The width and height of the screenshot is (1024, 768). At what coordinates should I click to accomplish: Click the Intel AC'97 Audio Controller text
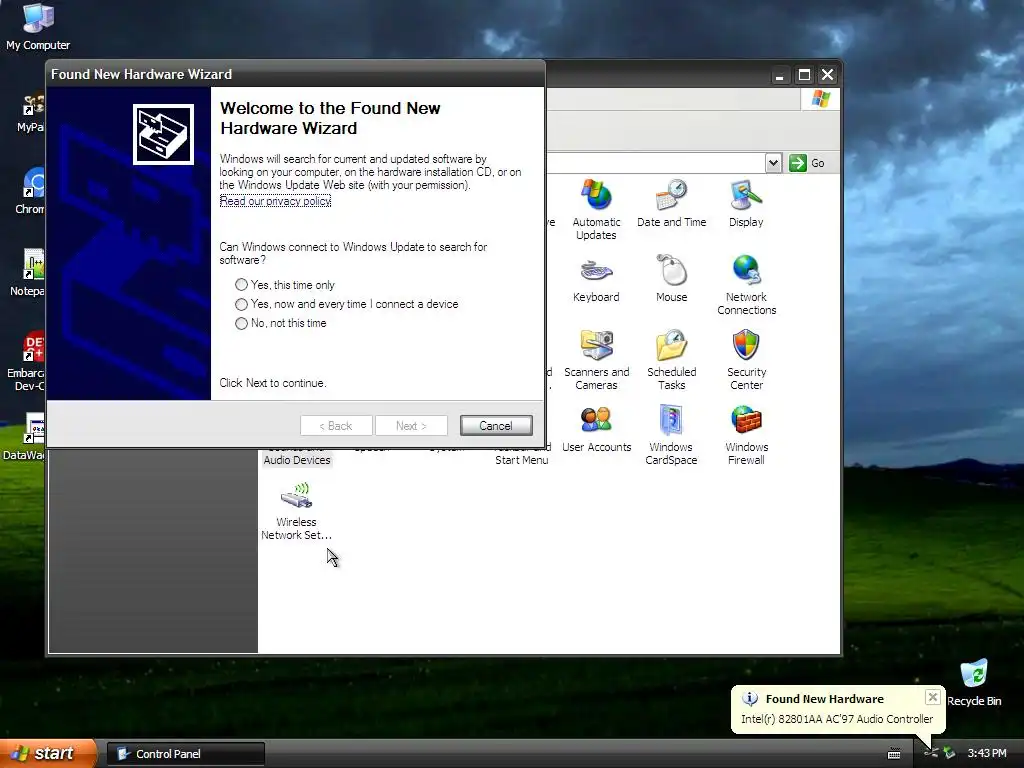pyautogui.click(x=837, y=719)
